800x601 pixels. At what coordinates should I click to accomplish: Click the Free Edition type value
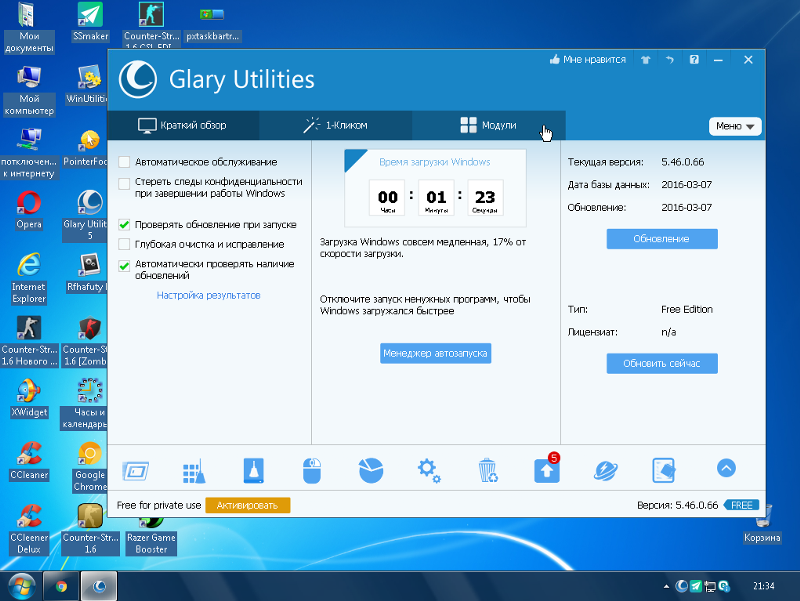point(687,310)
